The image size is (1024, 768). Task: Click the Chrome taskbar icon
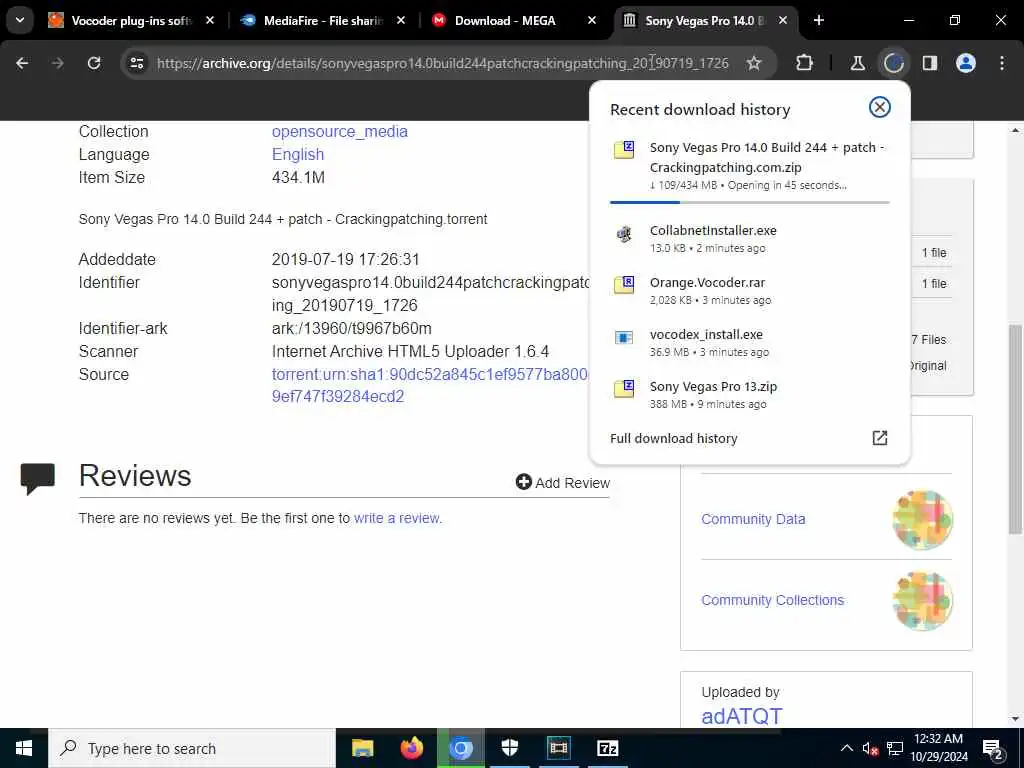coord(460,748)
